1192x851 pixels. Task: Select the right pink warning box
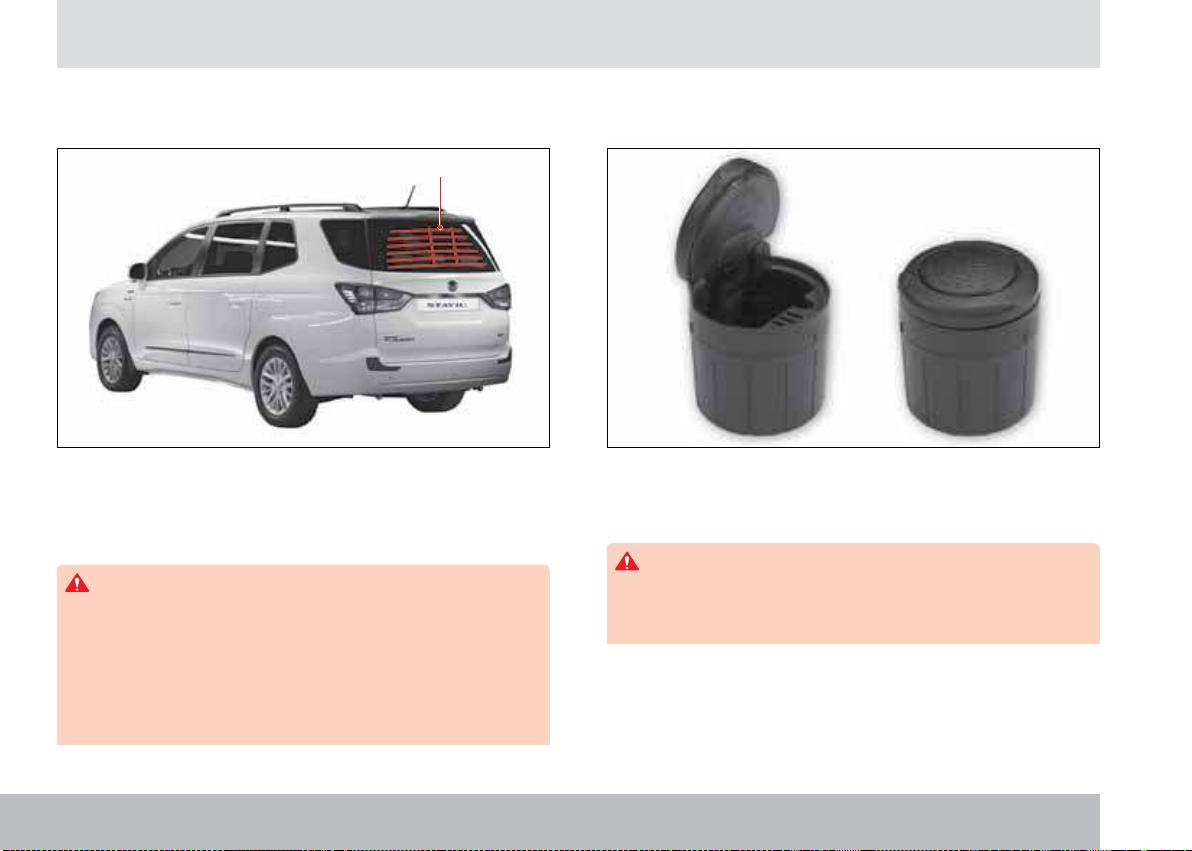(x=853, y=593)
